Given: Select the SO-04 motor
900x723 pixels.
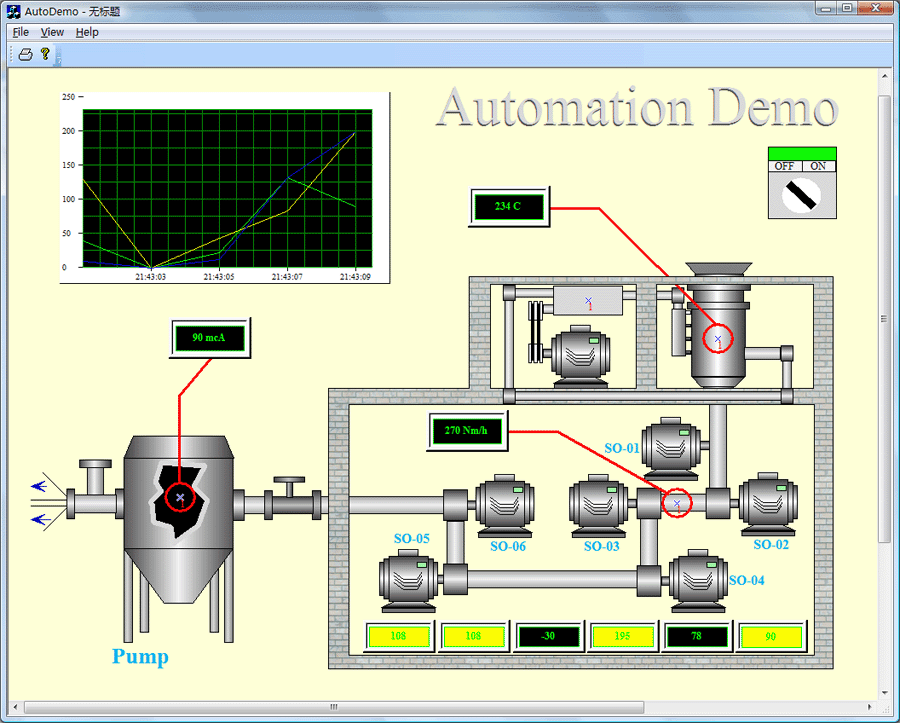Looking at the screenshot, I should tap(698, 580).
